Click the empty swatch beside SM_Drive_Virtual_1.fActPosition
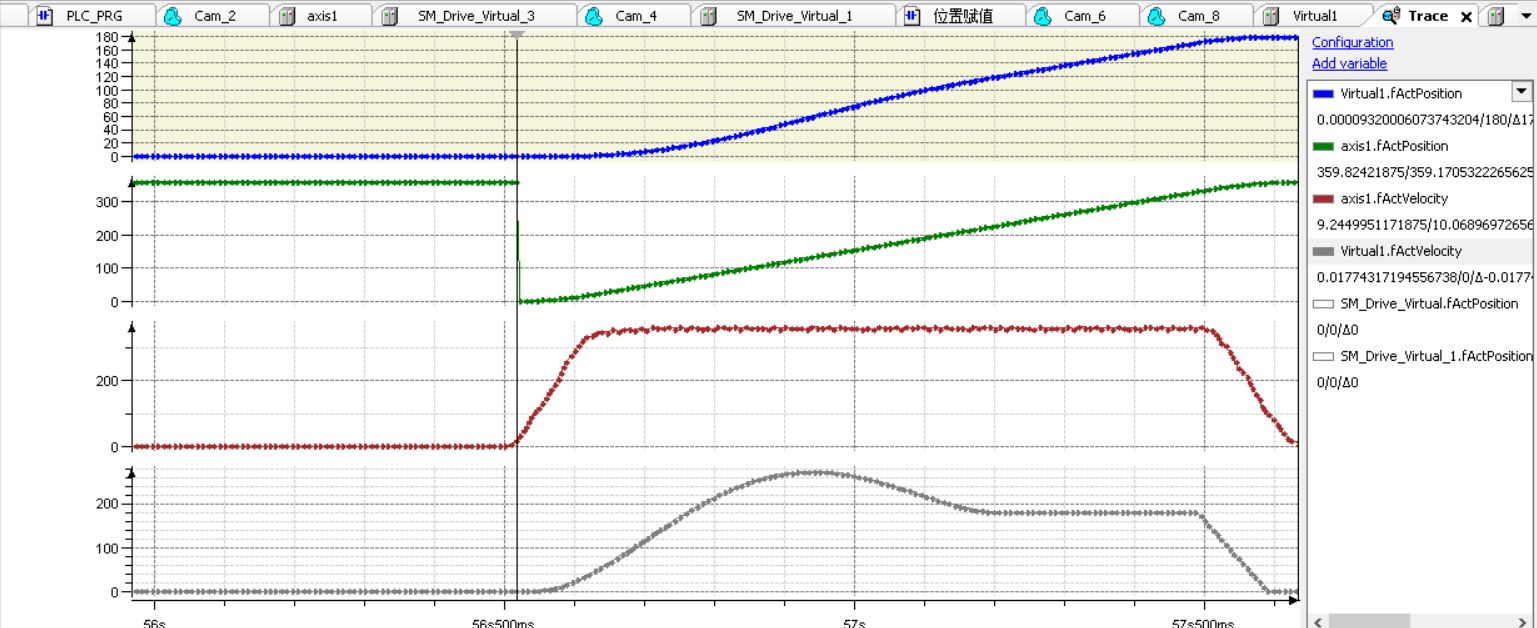The height and width of the screenshot is (628, 1537). click(x=1324, y=356)
